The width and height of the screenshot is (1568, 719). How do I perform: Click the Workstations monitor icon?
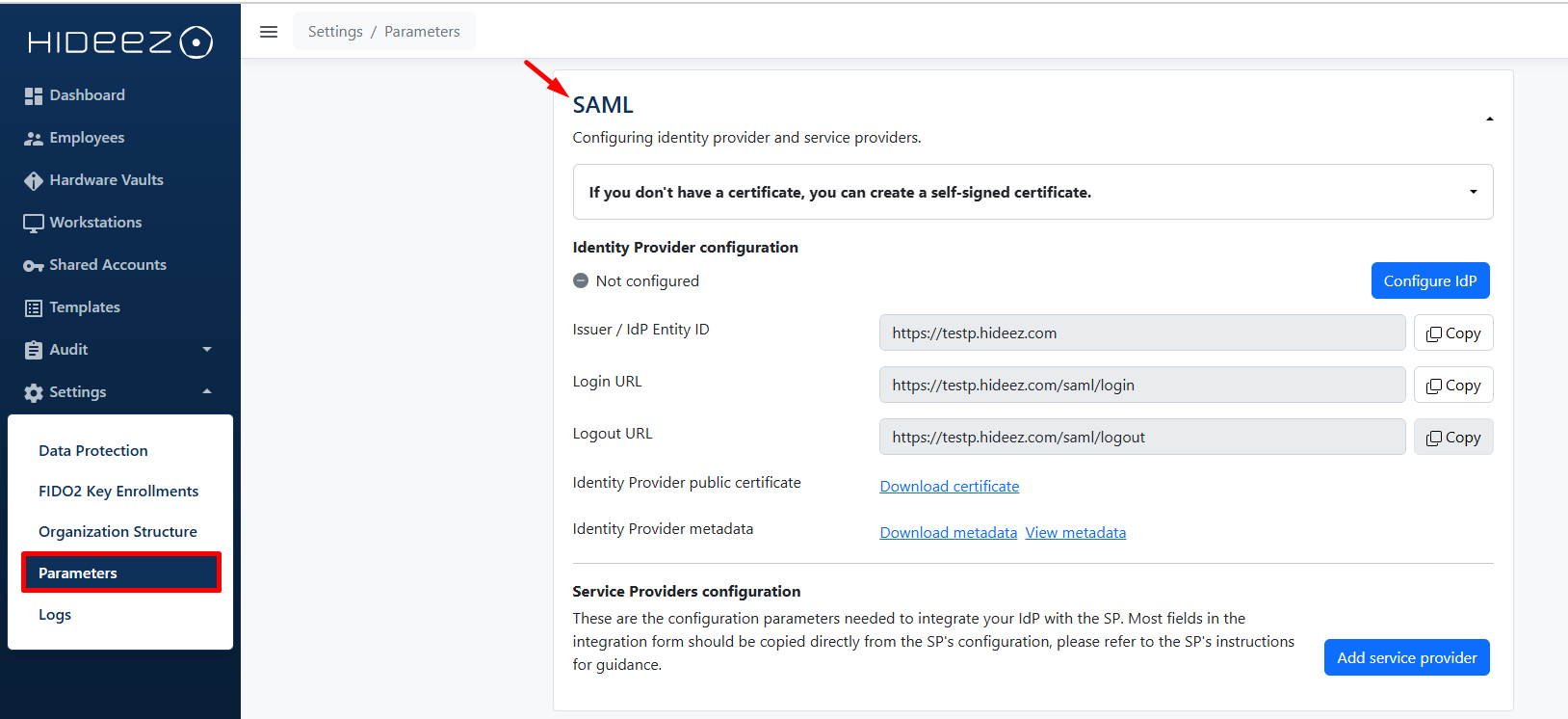click(34, 223)
